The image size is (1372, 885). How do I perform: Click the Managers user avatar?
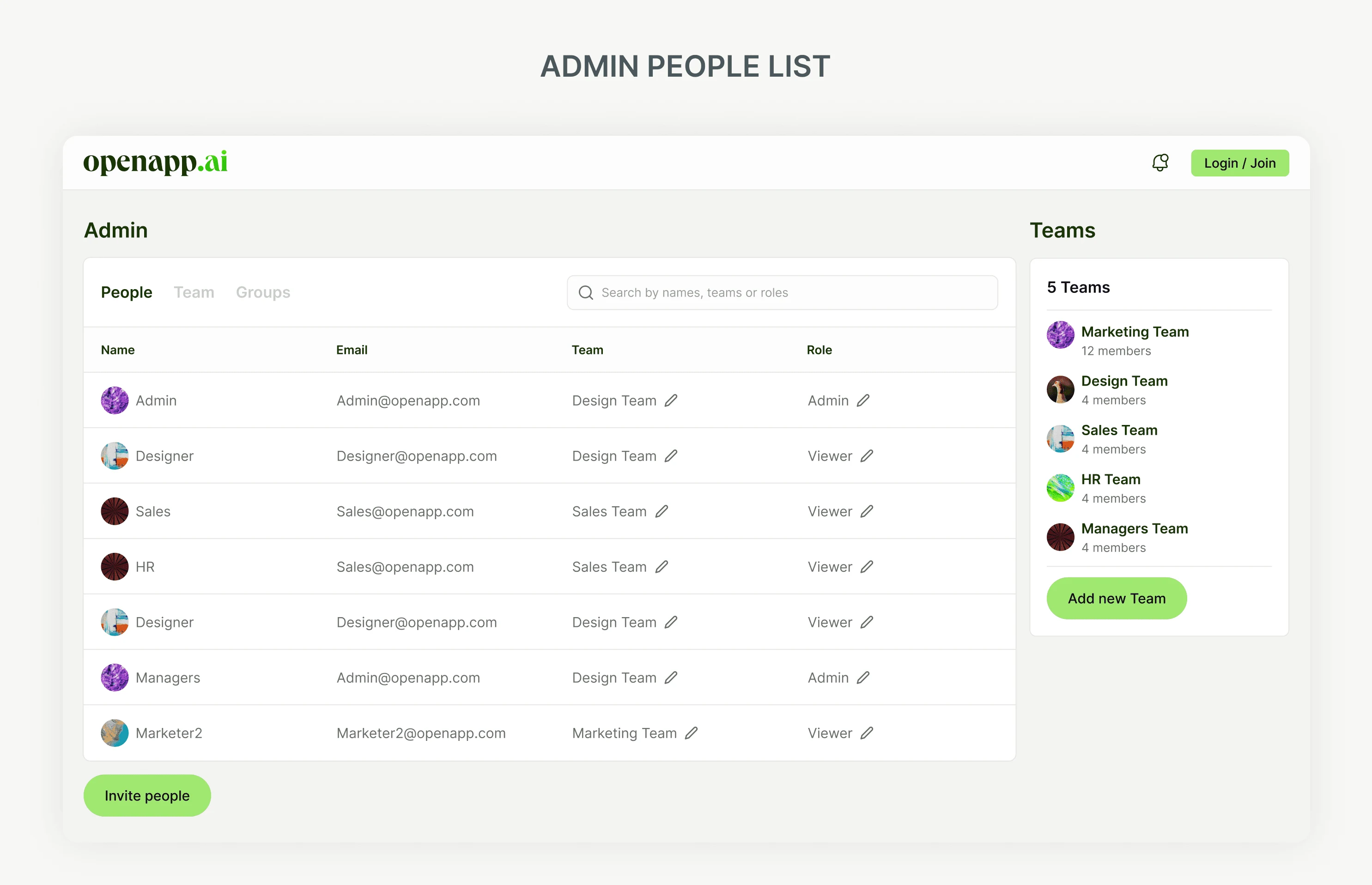click(x=115, y=678)
